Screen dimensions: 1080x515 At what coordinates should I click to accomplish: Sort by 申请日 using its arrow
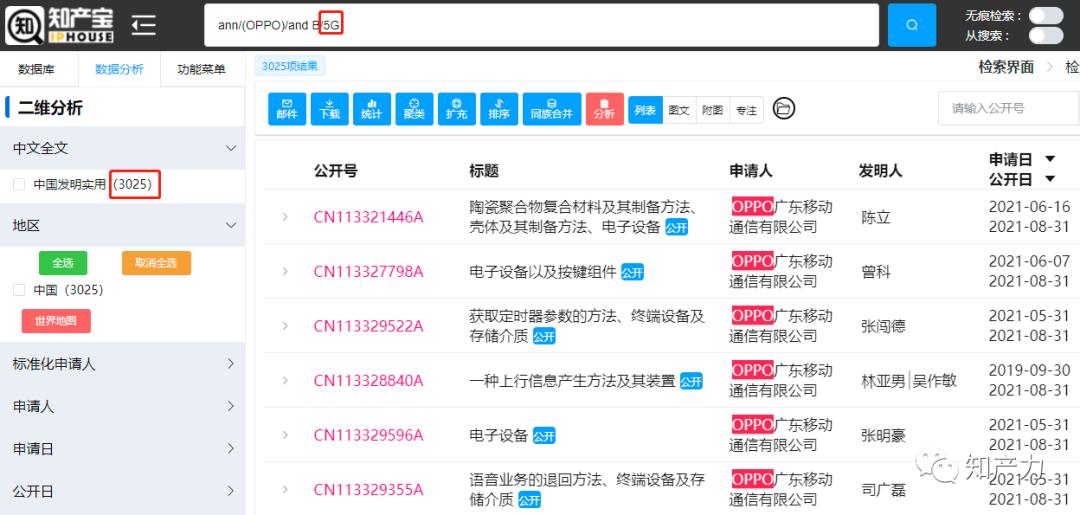(x=1050, y=159)
